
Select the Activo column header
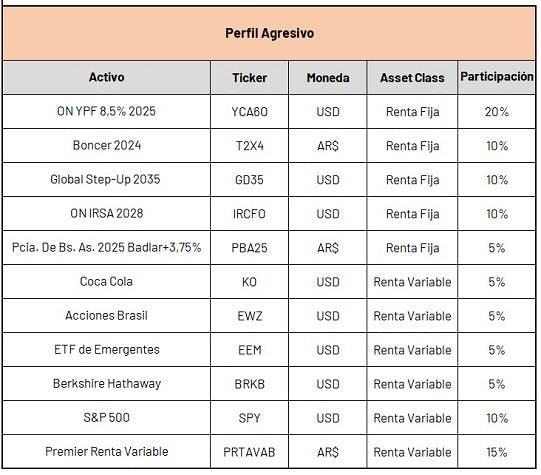(106, 77)
